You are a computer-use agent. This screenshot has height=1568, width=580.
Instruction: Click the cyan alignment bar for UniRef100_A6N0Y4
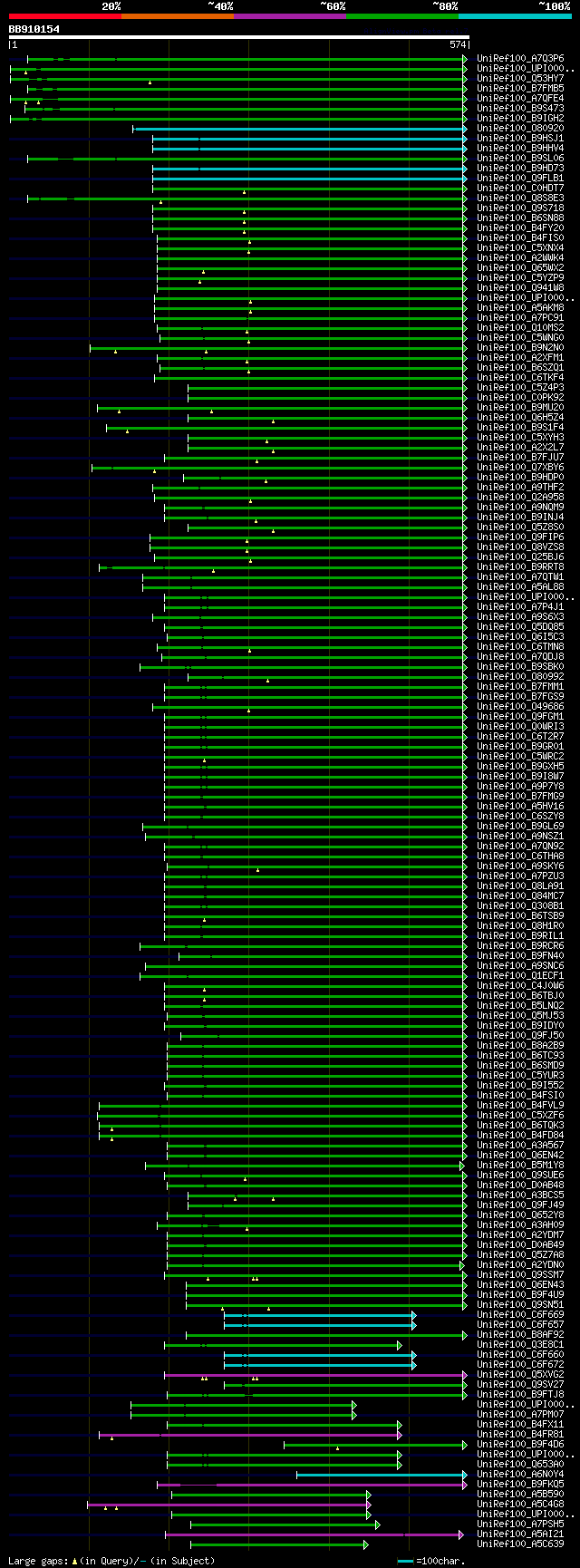pos(382,1475)
